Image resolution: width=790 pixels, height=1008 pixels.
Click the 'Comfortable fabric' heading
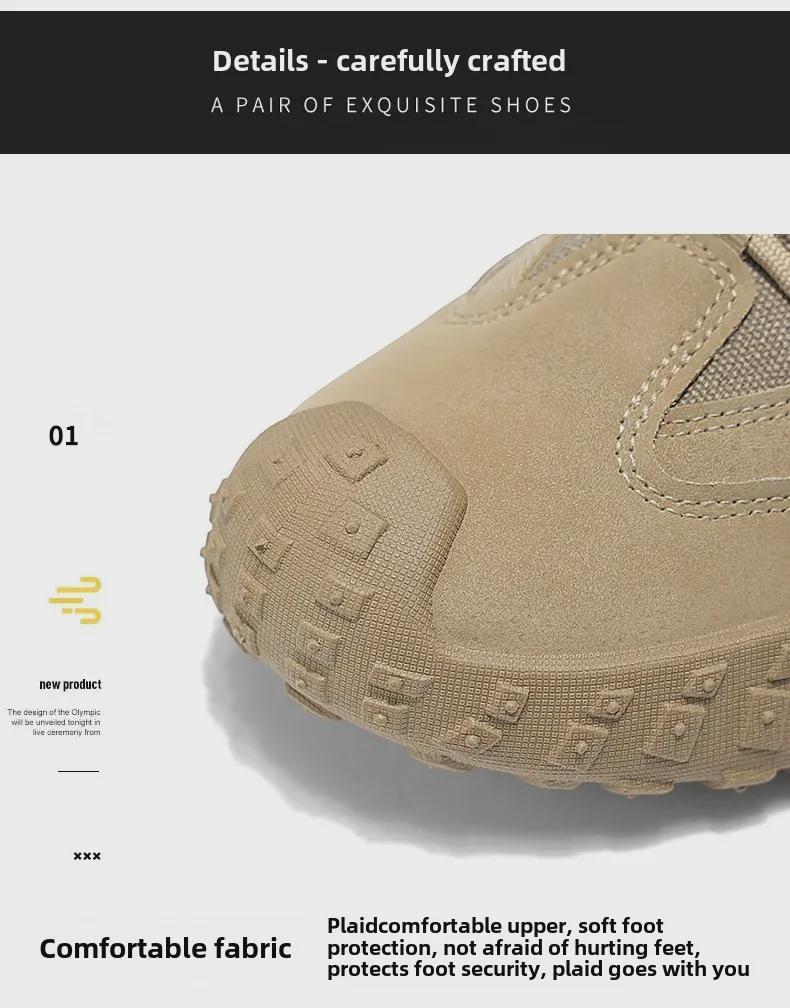(165, 948)
